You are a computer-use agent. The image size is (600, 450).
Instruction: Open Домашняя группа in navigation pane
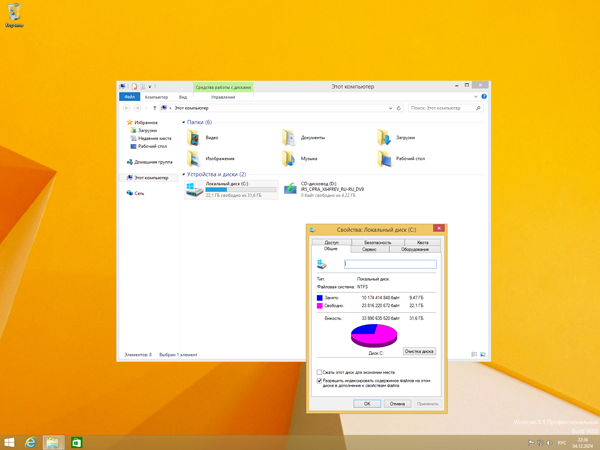tap(150, 162)
